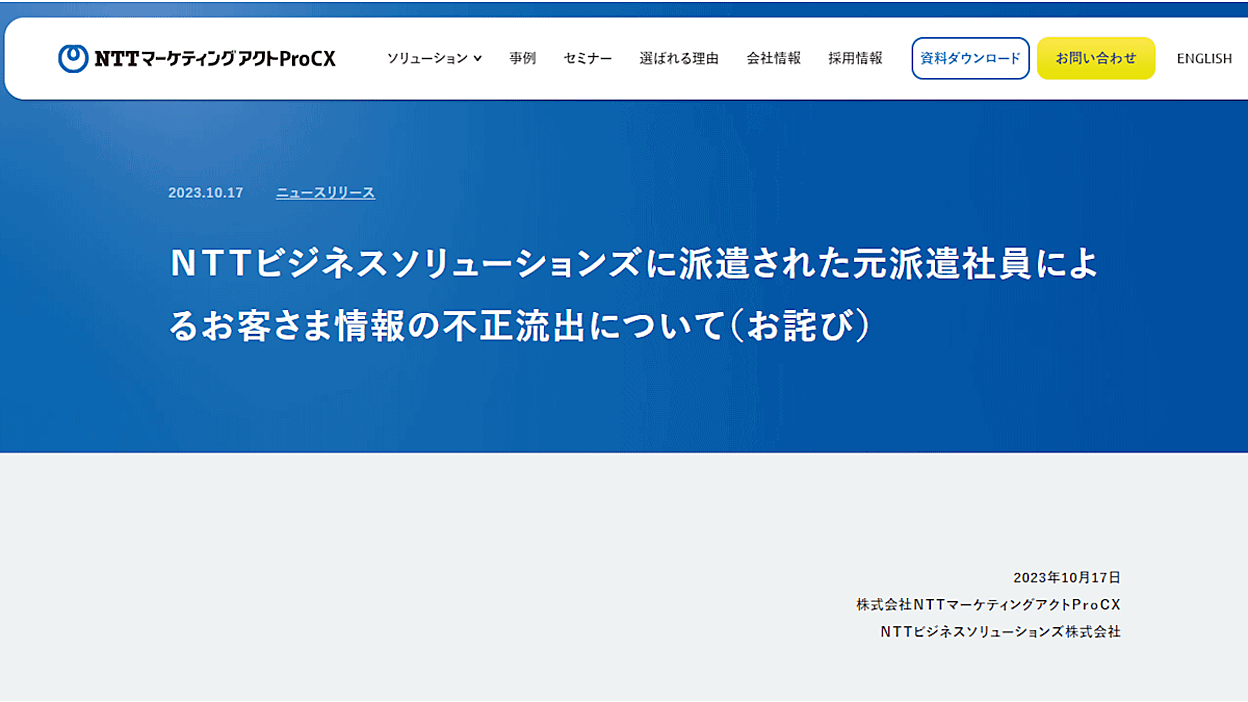1248x702 pixels.
Task: Click the yellow お問い合わせ button
Action: point(1096,58)
